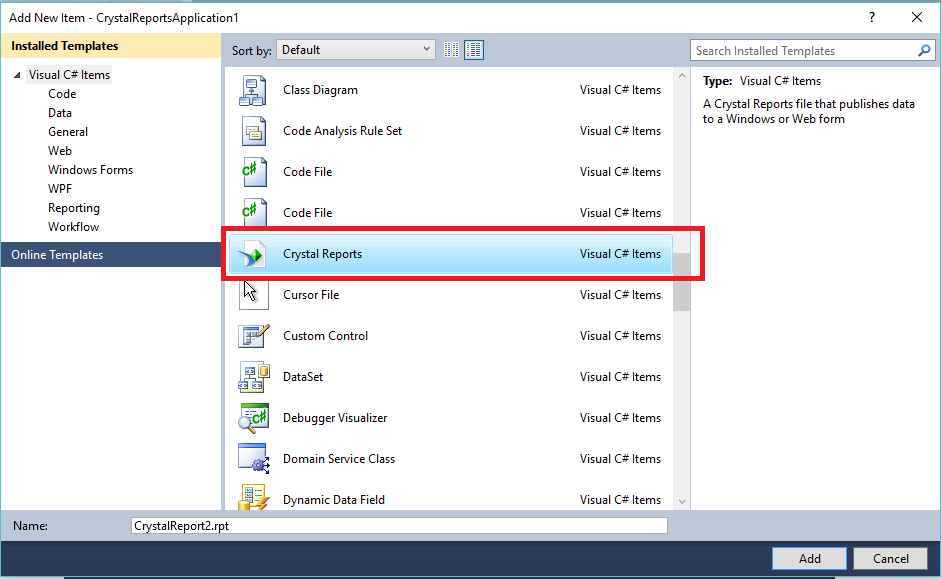Open the help question mark
The height and width of the screenshot is (579, 941).
click(872, 17)
